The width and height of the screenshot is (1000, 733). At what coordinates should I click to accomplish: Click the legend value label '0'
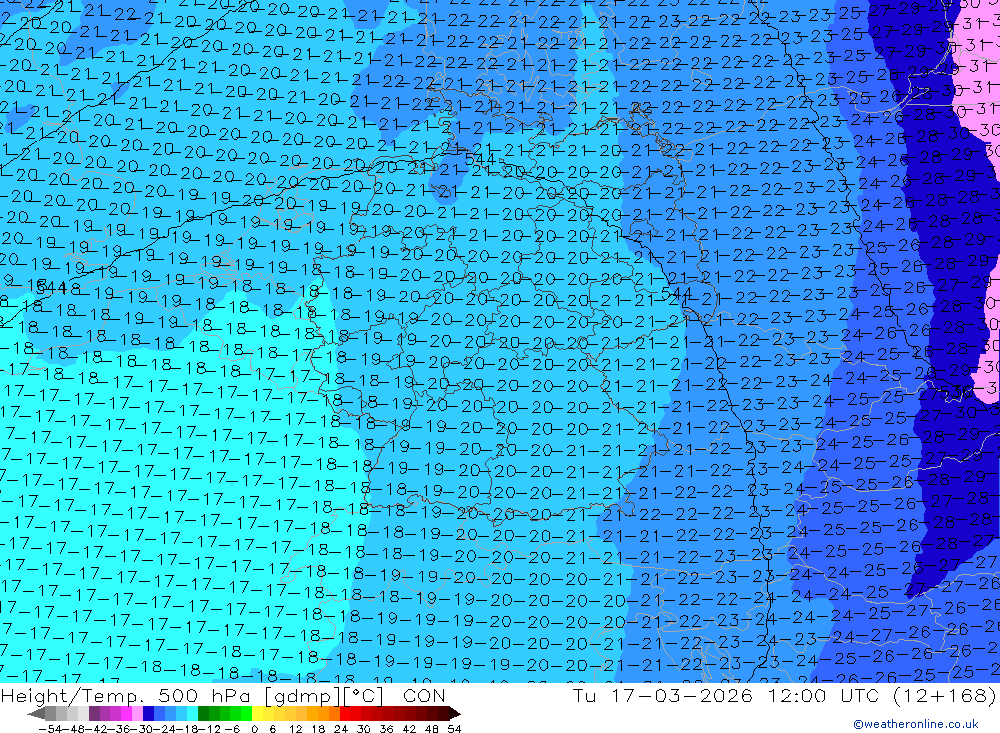click(x=254, y=729)
